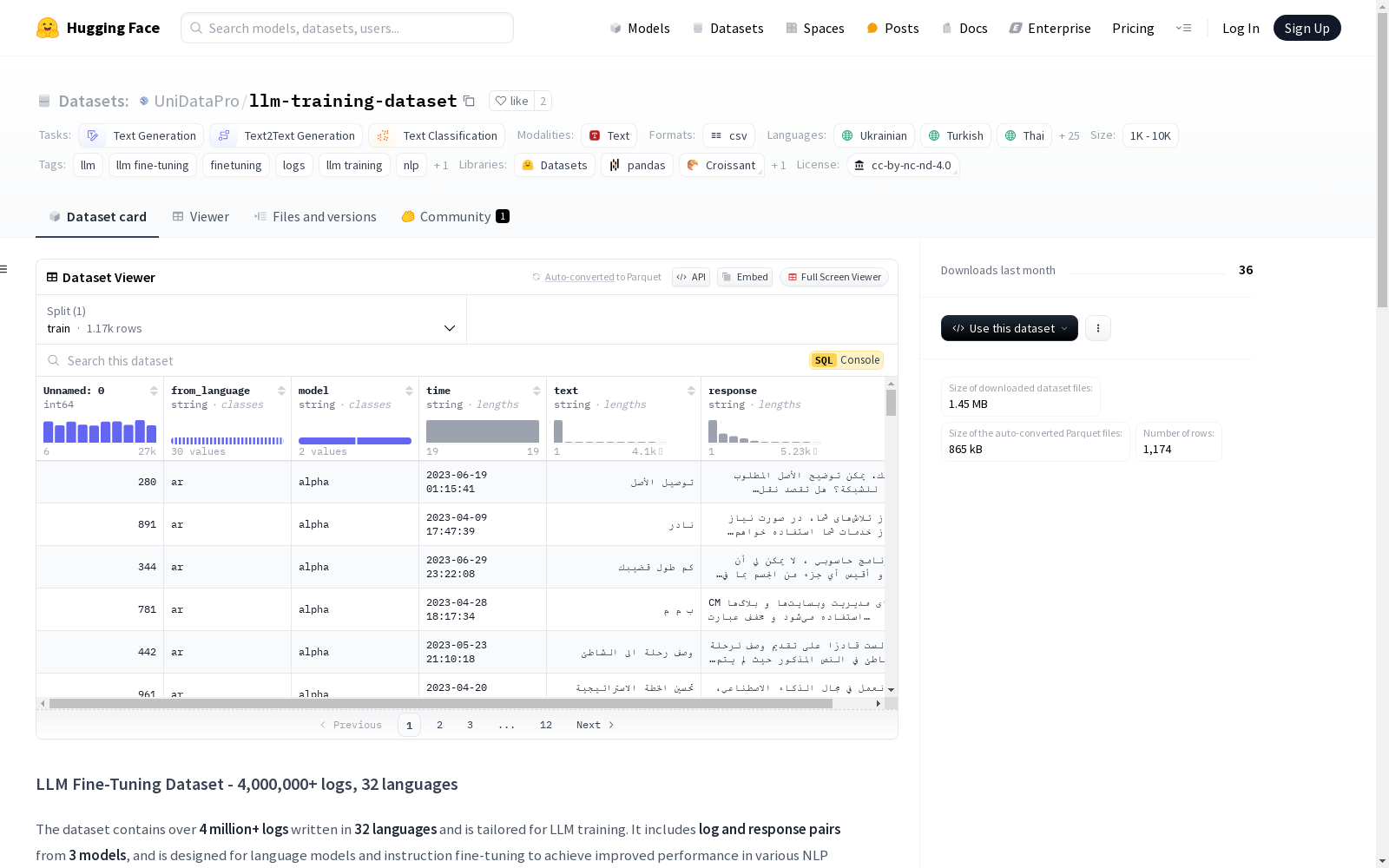1389x868 pixels.
Task: Click the Text modality tag
Action: point(609,135)
